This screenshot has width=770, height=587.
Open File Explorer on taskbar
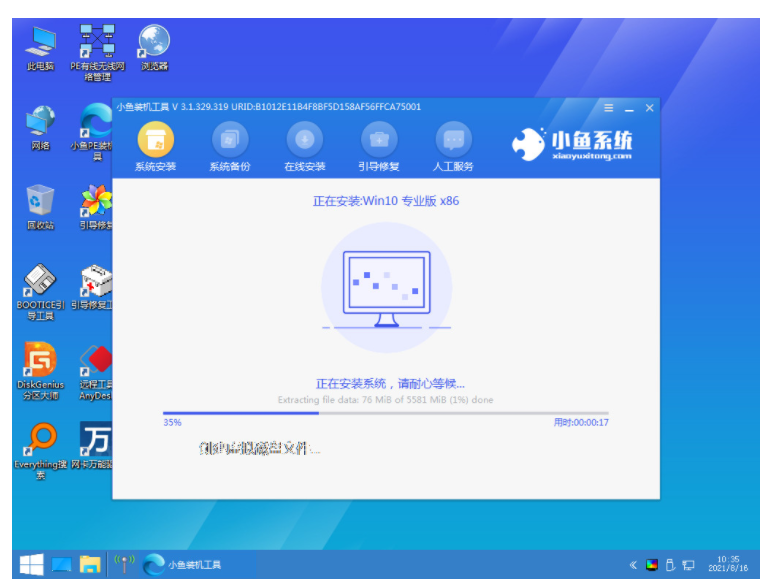click(90, 565)
